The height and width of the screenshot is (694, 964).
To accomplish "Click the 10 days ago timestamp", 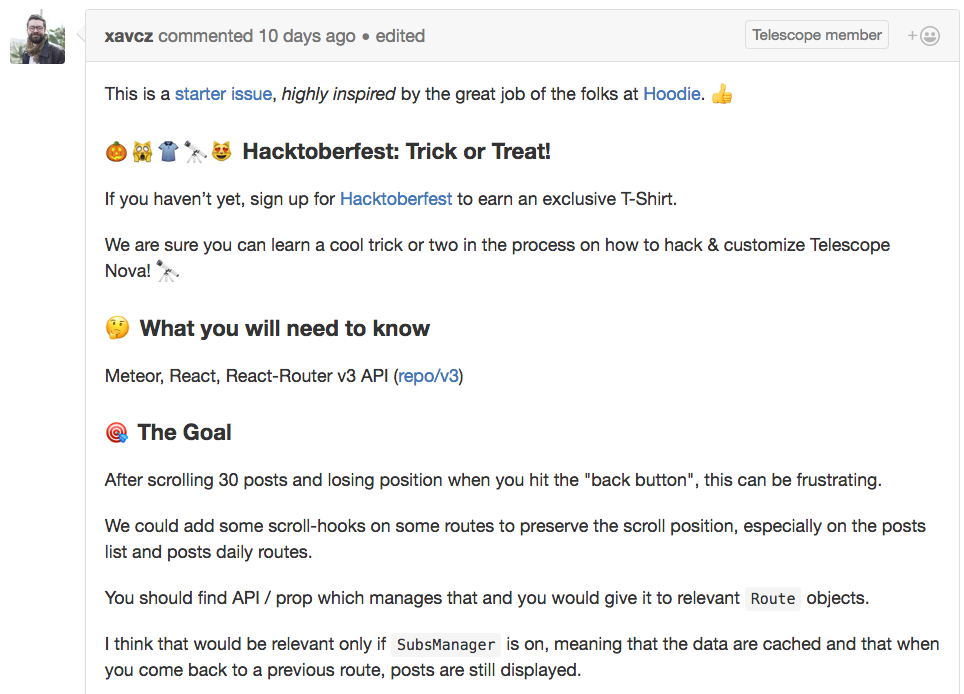I will coord(307,36).
